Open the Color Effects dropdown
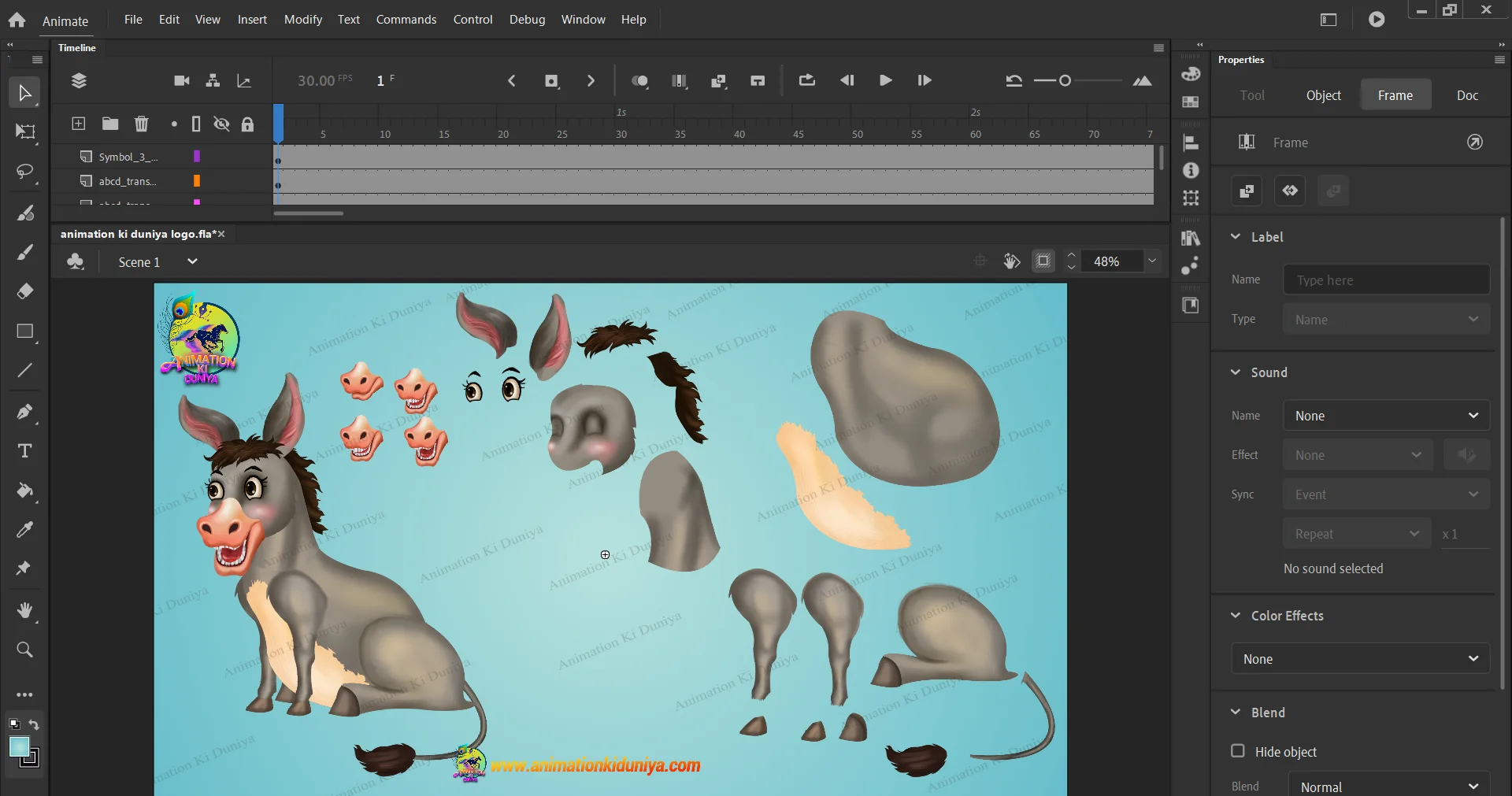The image size is (1512, 796). [1360, 659]
